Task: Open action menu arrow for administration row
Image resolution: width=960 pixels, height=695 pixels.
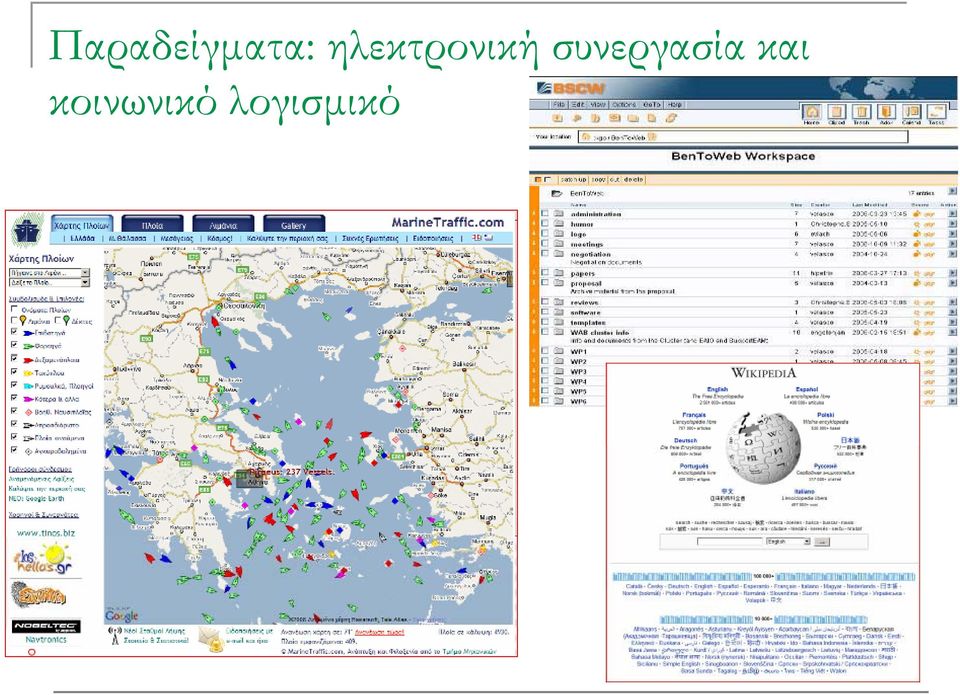Action: pos(952,214)
